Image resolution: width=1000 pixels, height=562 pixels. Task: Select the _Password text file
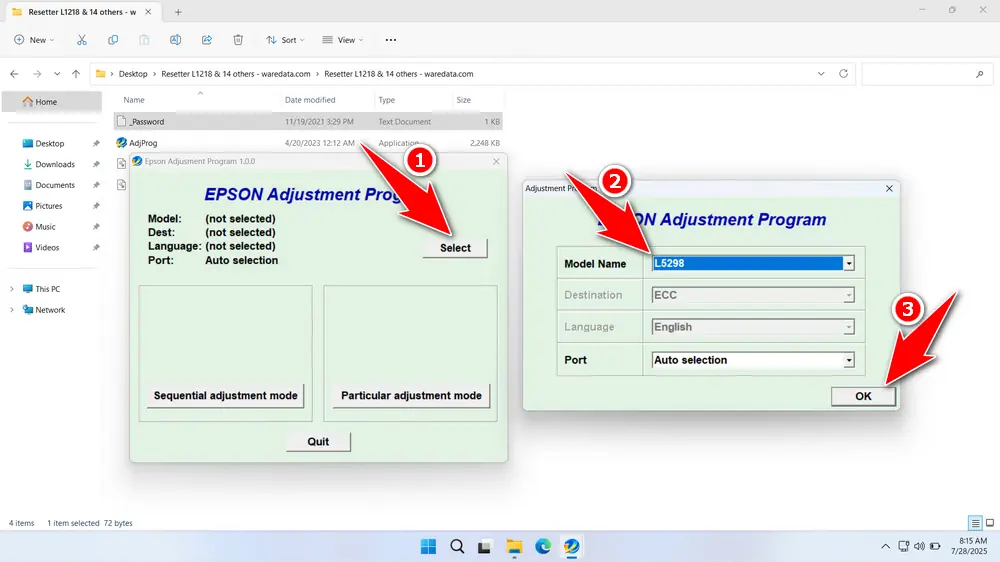click(x=308, y=121)
